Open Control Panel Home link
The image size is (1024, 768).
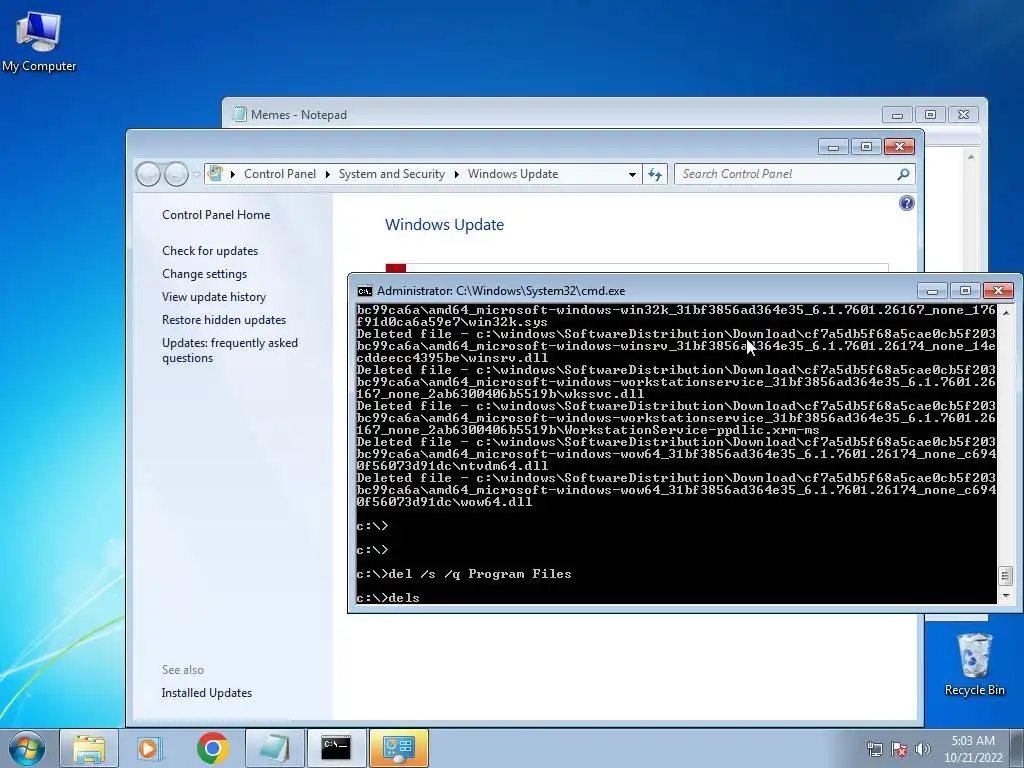(x=216, y=215)
